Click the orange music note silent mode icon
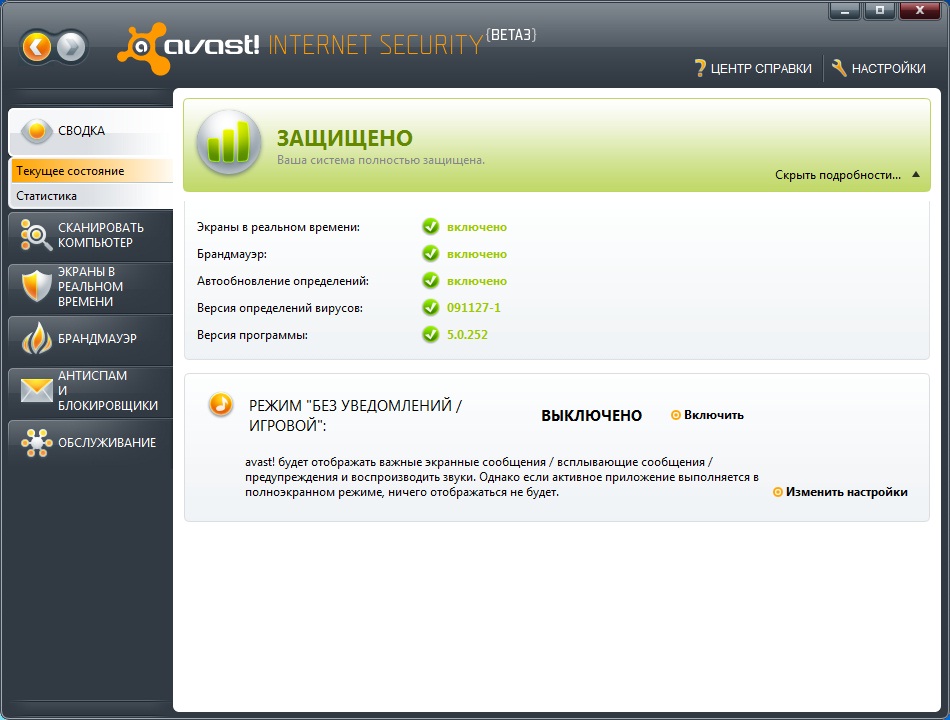Image resolution: width=950 pixels, height=720 pixels. tap(221, 404)
